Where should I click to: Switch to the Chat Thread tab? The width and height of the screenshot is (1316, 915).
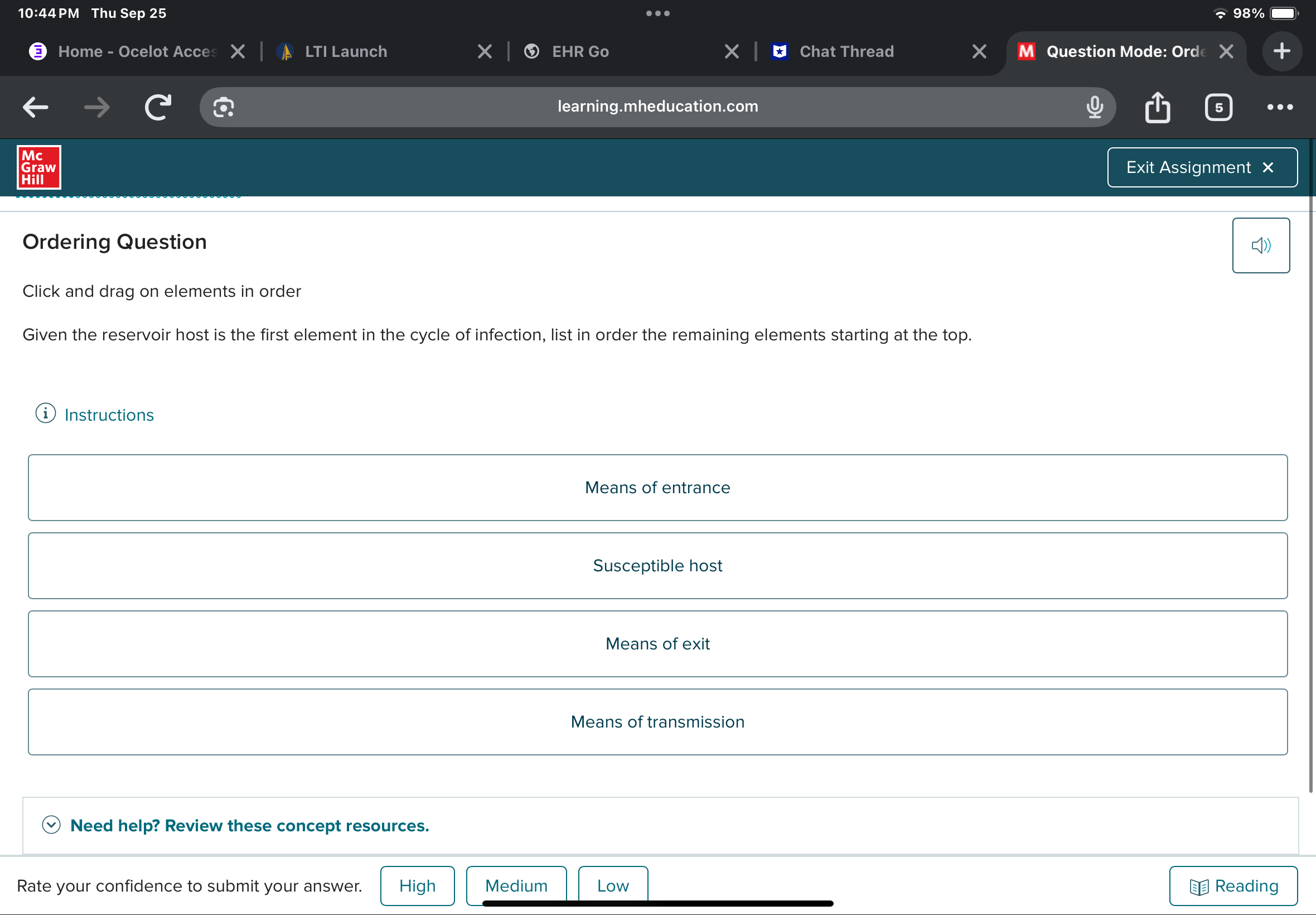(x=845, y=51)
